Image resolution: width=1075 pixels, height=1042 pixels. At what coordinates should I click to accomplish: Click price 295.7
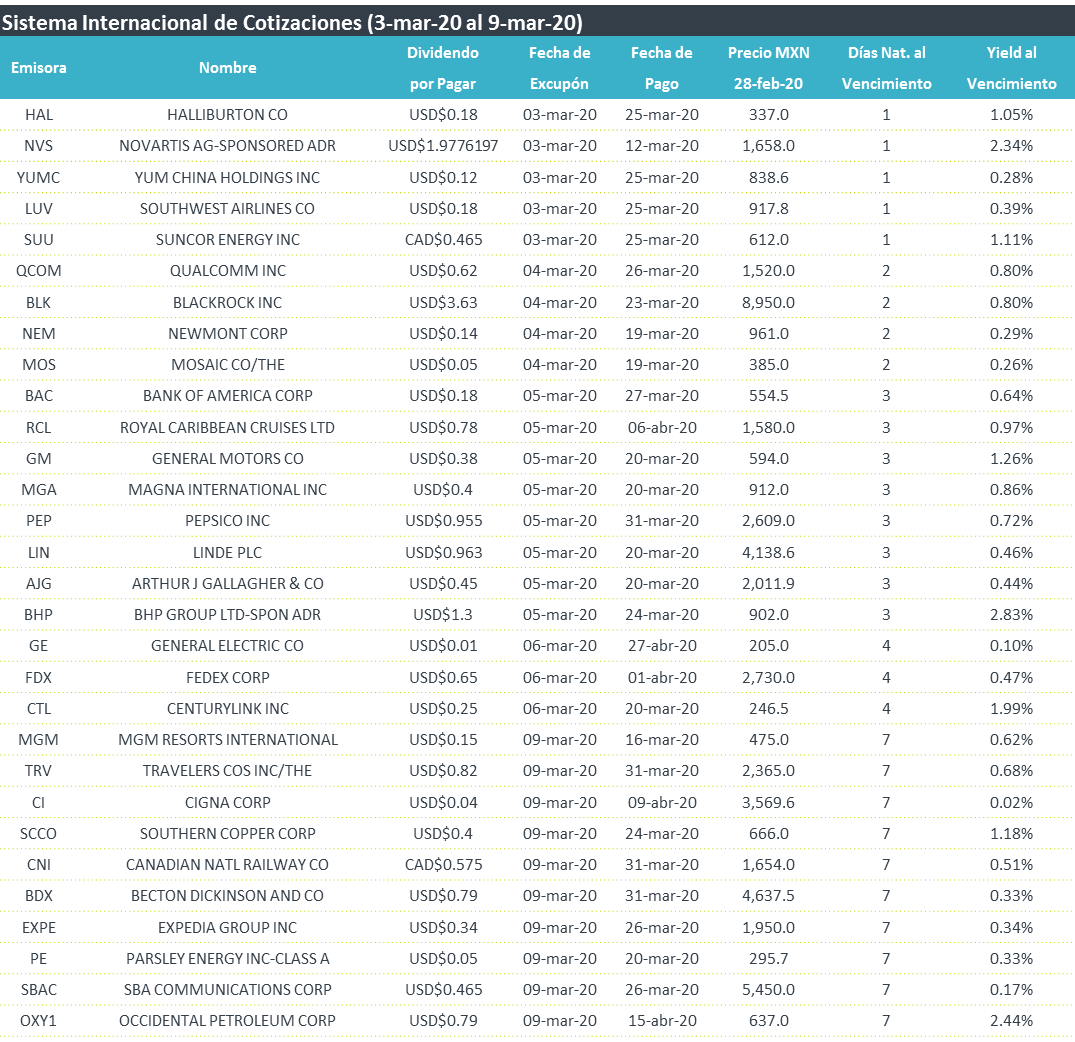769,959
